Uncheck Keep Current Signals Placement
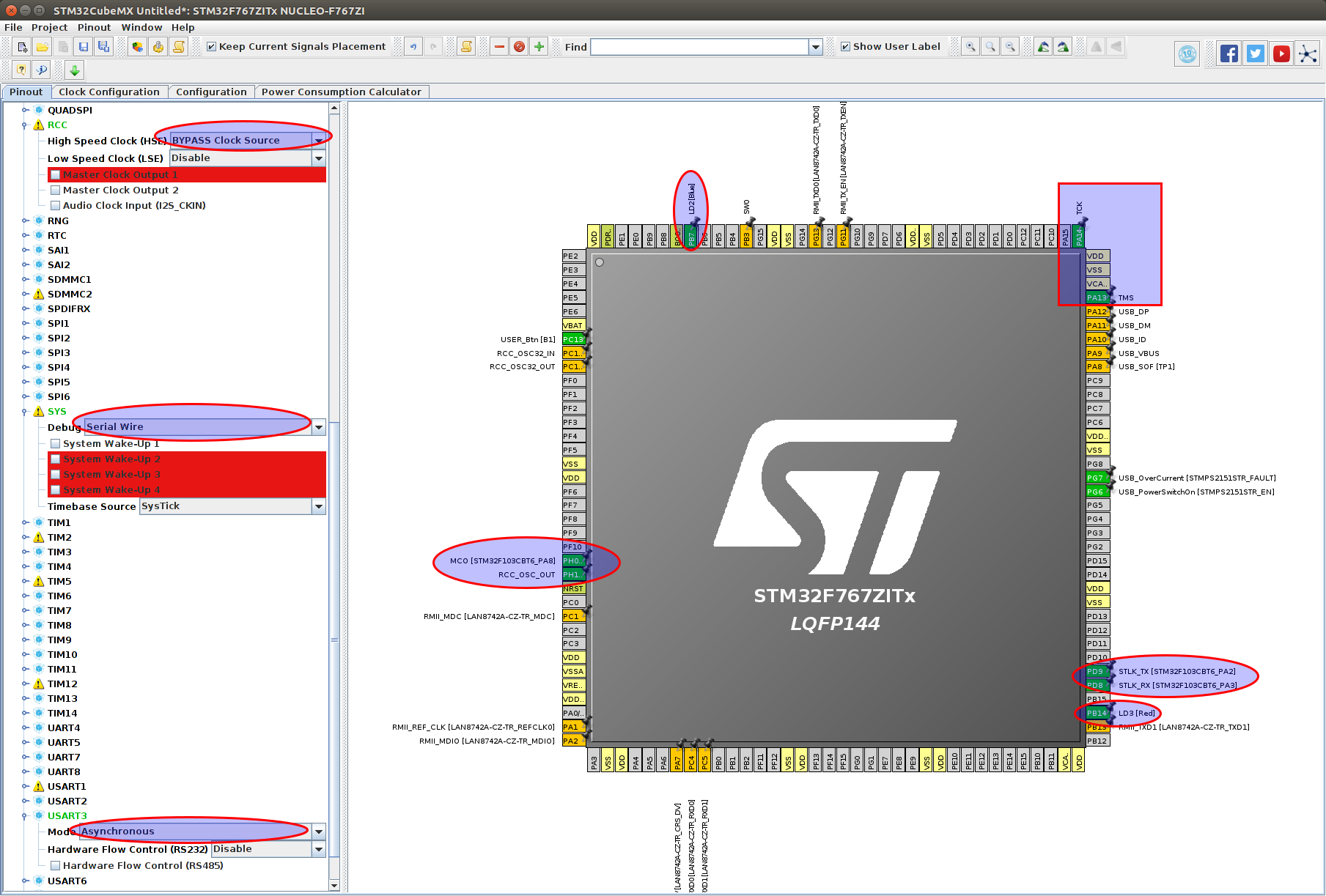The height and width of the screenshot is (896, 1326). pyautogui.click(x=211, y=46)
